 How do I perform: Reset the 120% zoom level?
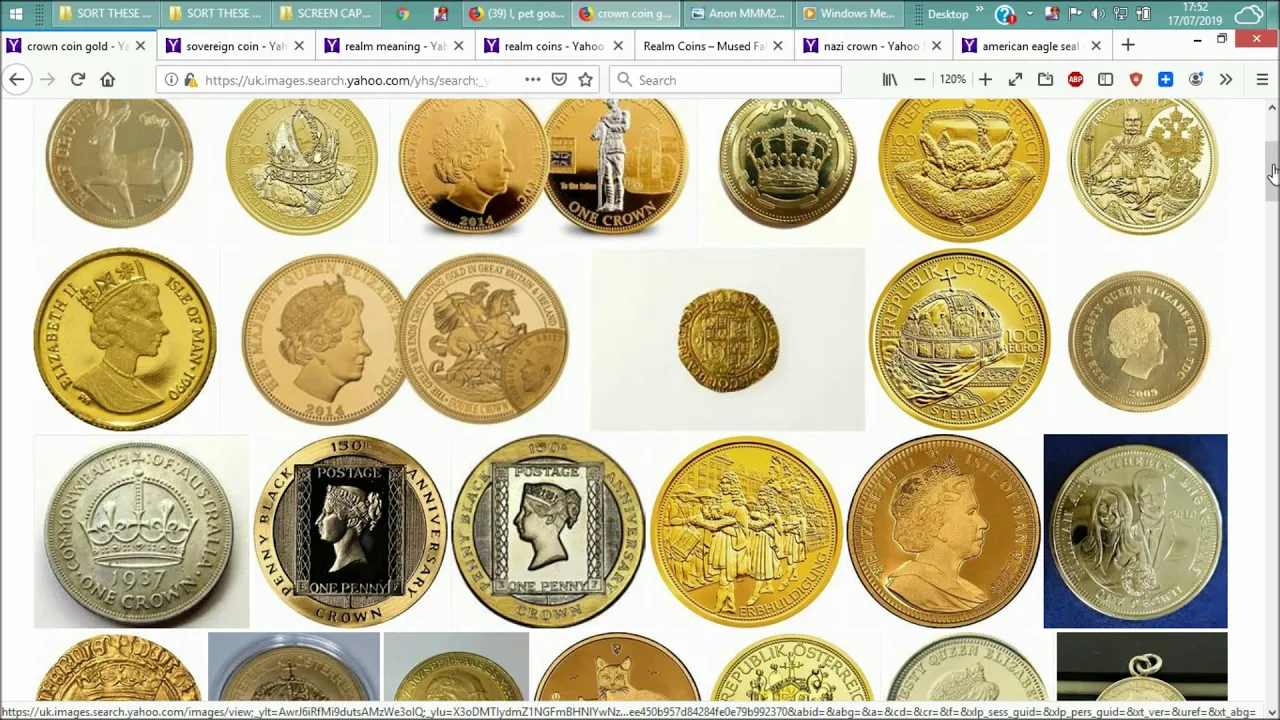953,80
